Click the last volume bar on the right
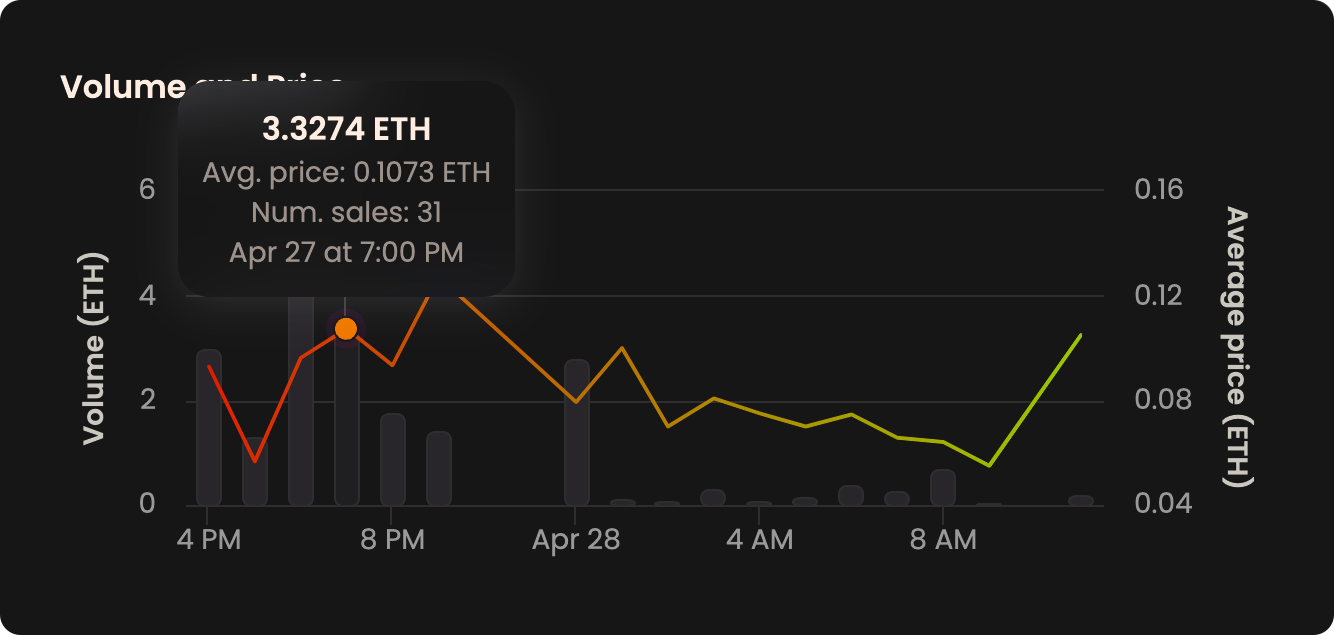 tap(1081, 500)
